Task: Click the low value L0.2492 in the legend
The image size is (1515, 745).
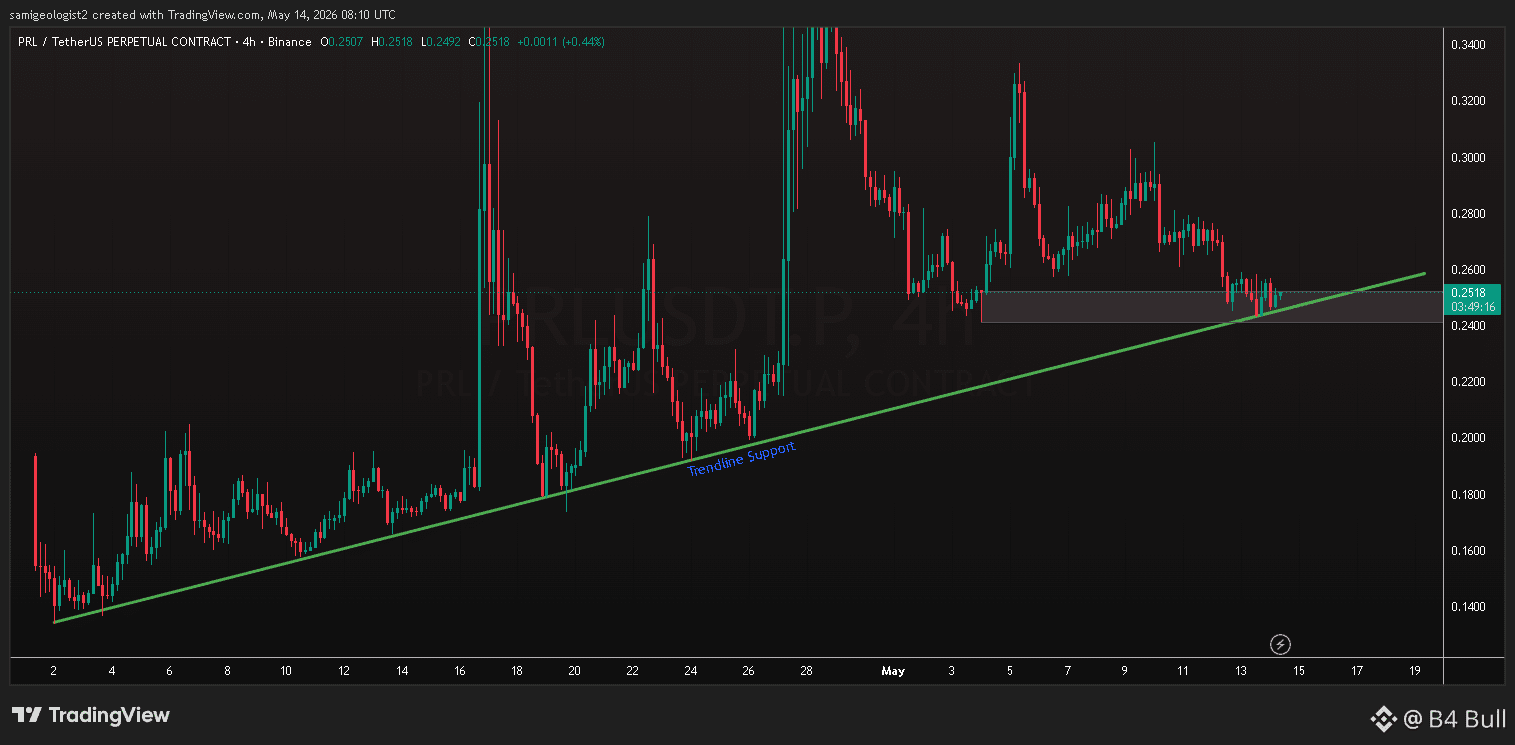Action: 442,42
